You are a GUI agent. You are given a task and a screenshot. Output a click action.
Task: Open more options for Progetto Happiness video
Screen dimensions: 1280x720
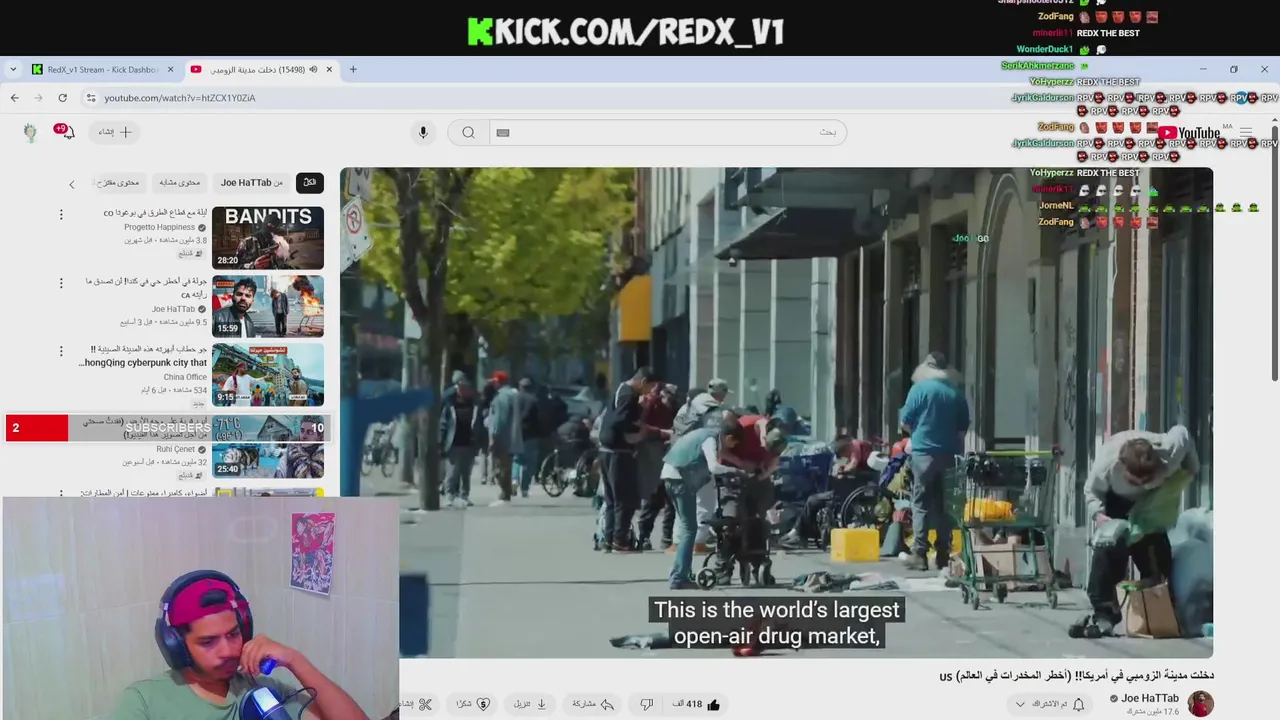pos(61,214)
